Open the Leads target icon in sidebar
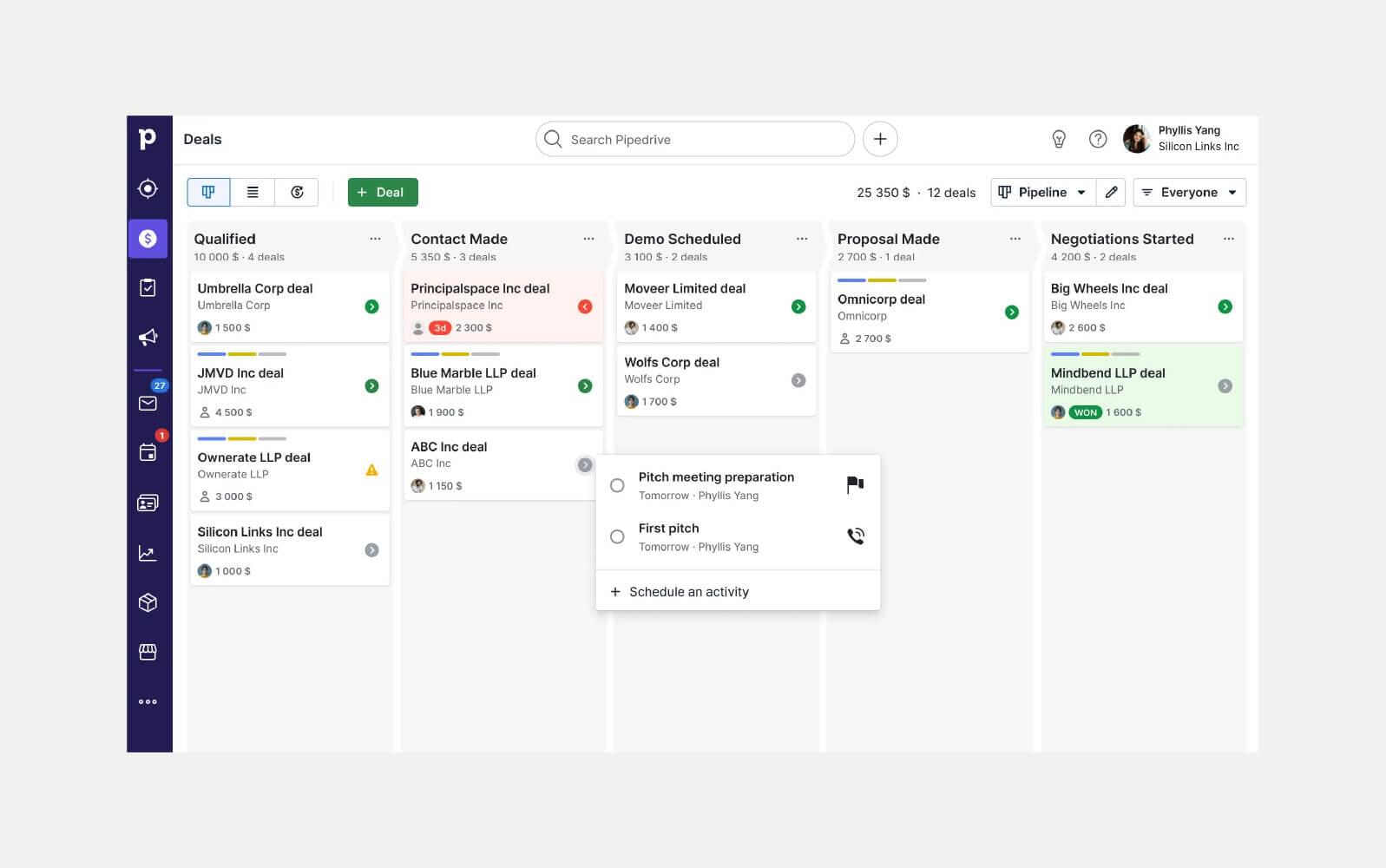1386x868 pixels. (x=148, y=188)
